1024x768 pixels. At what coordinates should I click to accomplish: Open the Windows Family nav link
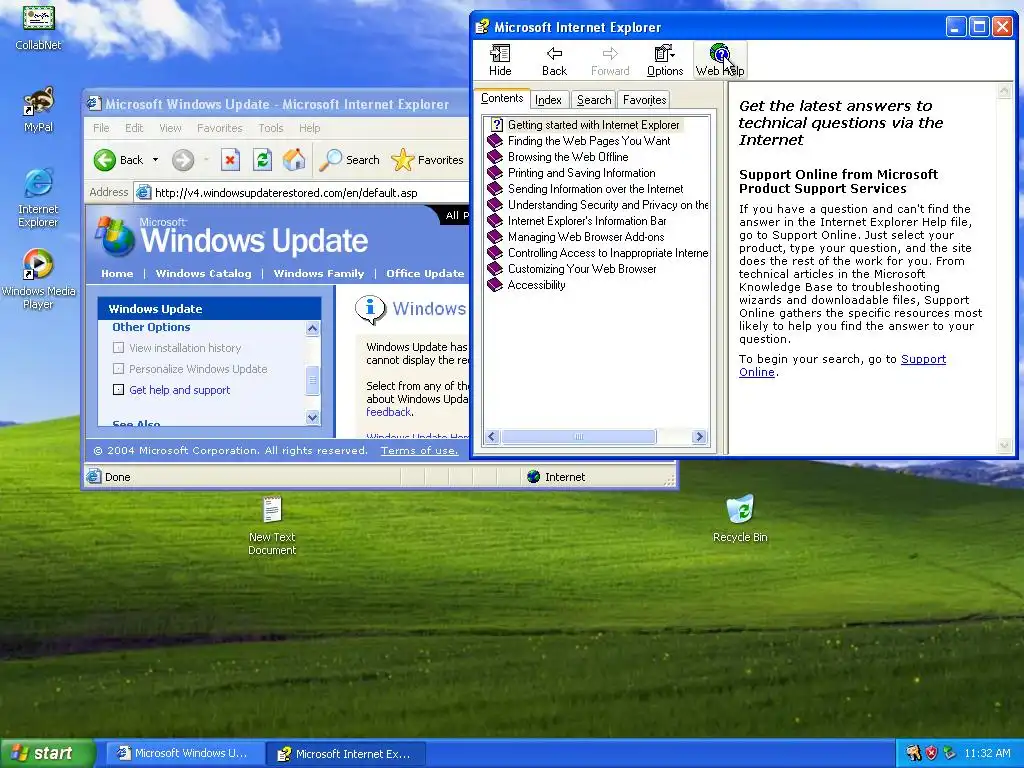click(x=319, y=274)
